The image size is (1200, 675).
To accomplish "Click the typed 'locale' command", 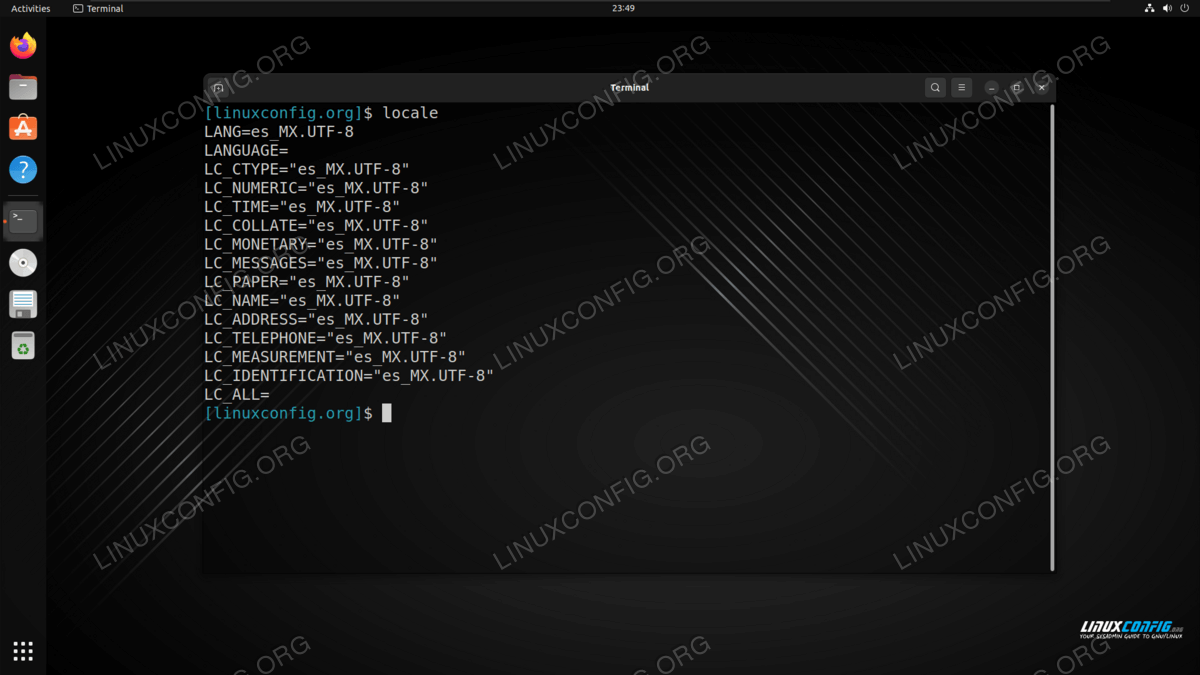I will [x=410, y=113].
